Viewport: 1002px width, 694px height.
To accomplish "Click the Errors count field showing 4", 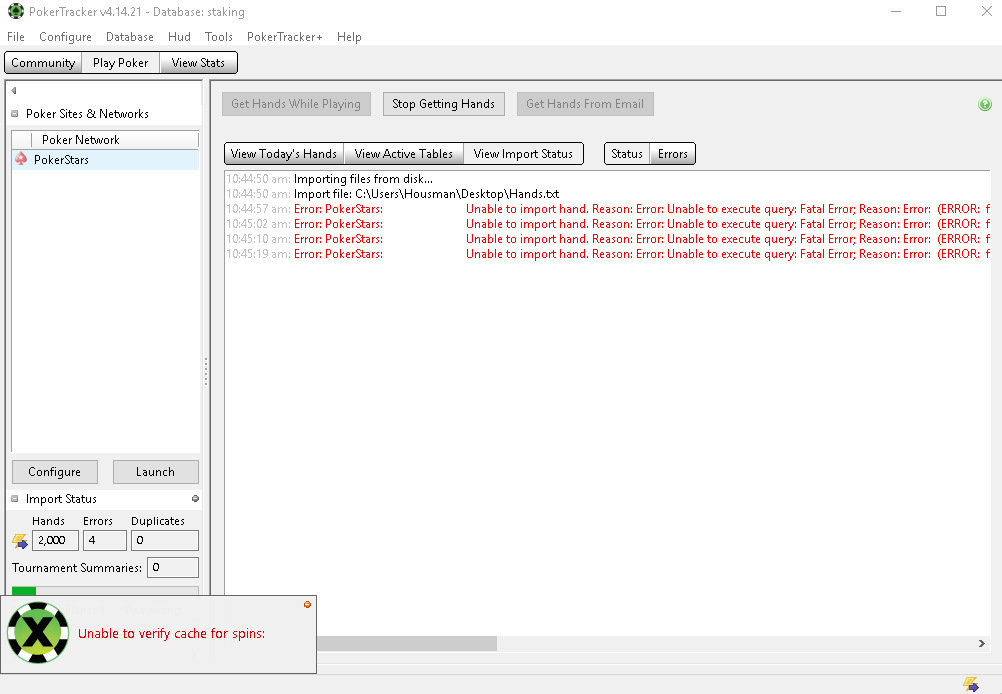I will tap(105, 541).
